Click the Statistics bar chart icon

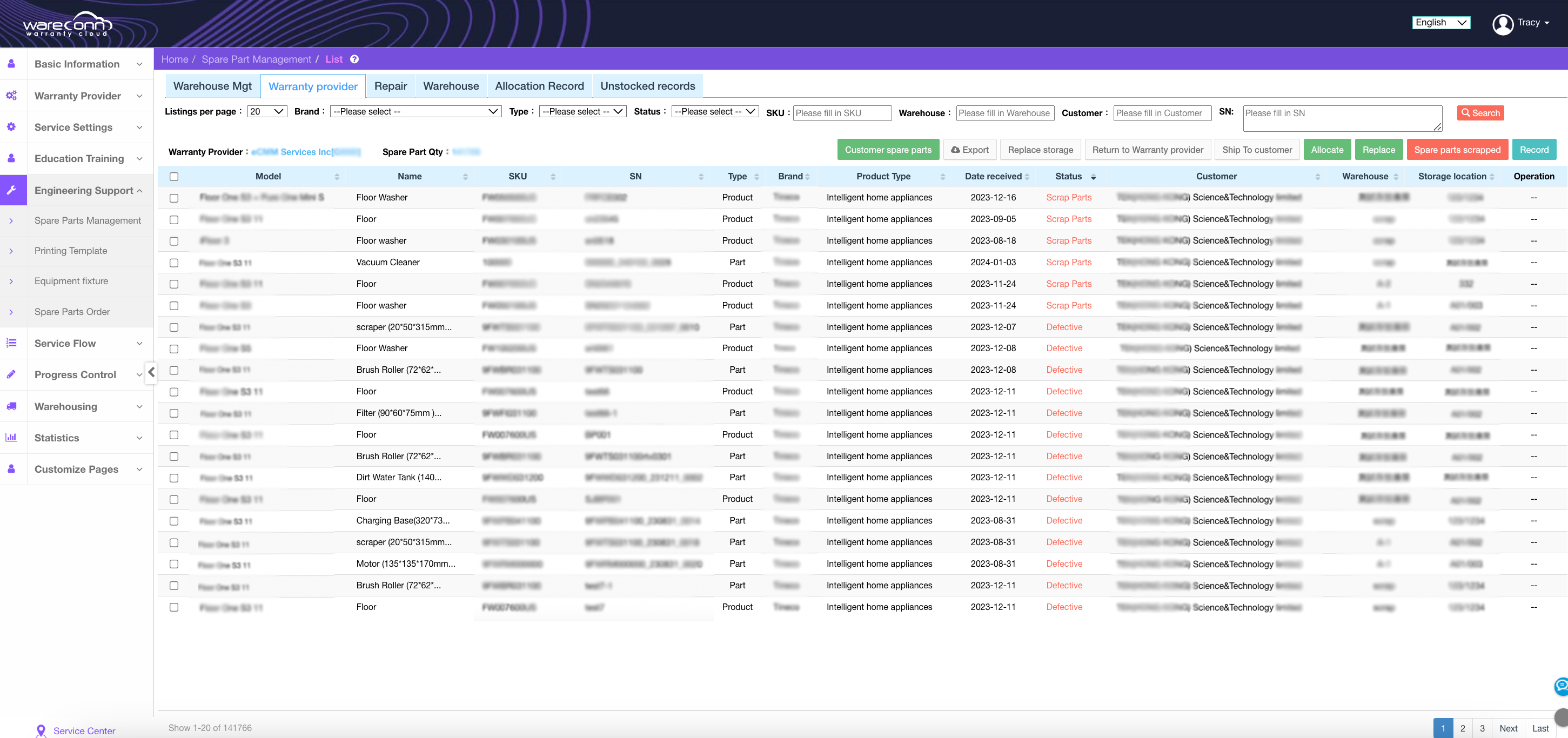coord(11,438)
